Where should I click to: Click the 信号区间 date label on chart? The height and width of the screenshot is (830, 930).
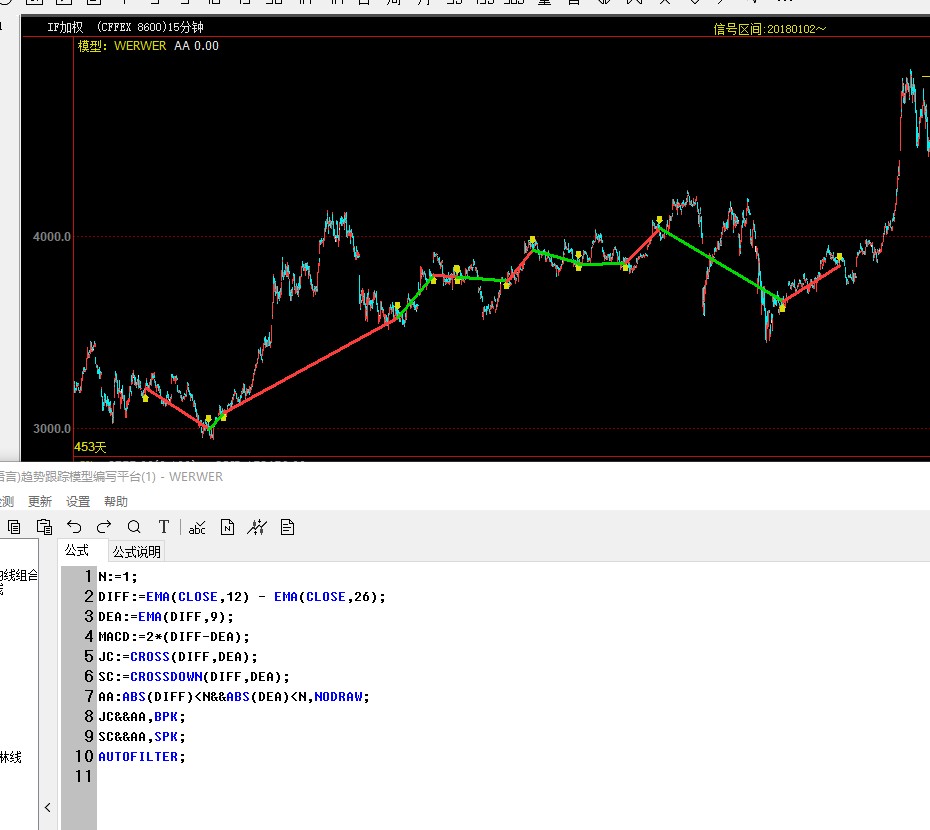pyautogui.click(x=769, y=29)
